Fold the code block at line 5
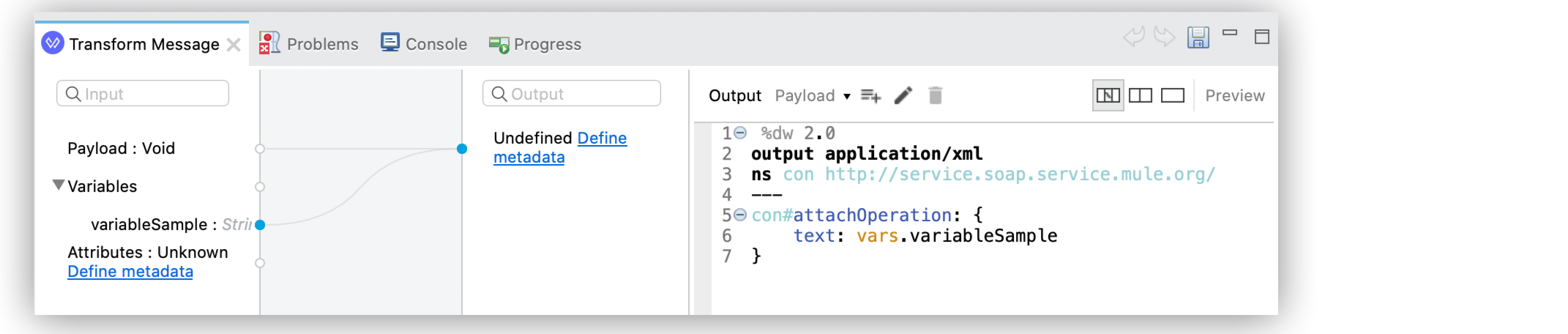Screen dimensions: 1568x334 [740, 215]
